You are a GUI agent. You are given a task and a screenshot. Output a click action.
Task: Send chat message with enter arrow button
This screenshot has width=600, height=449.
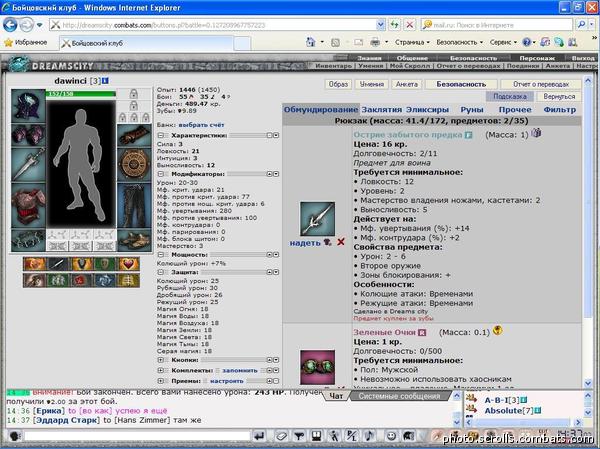click(259, 436)
